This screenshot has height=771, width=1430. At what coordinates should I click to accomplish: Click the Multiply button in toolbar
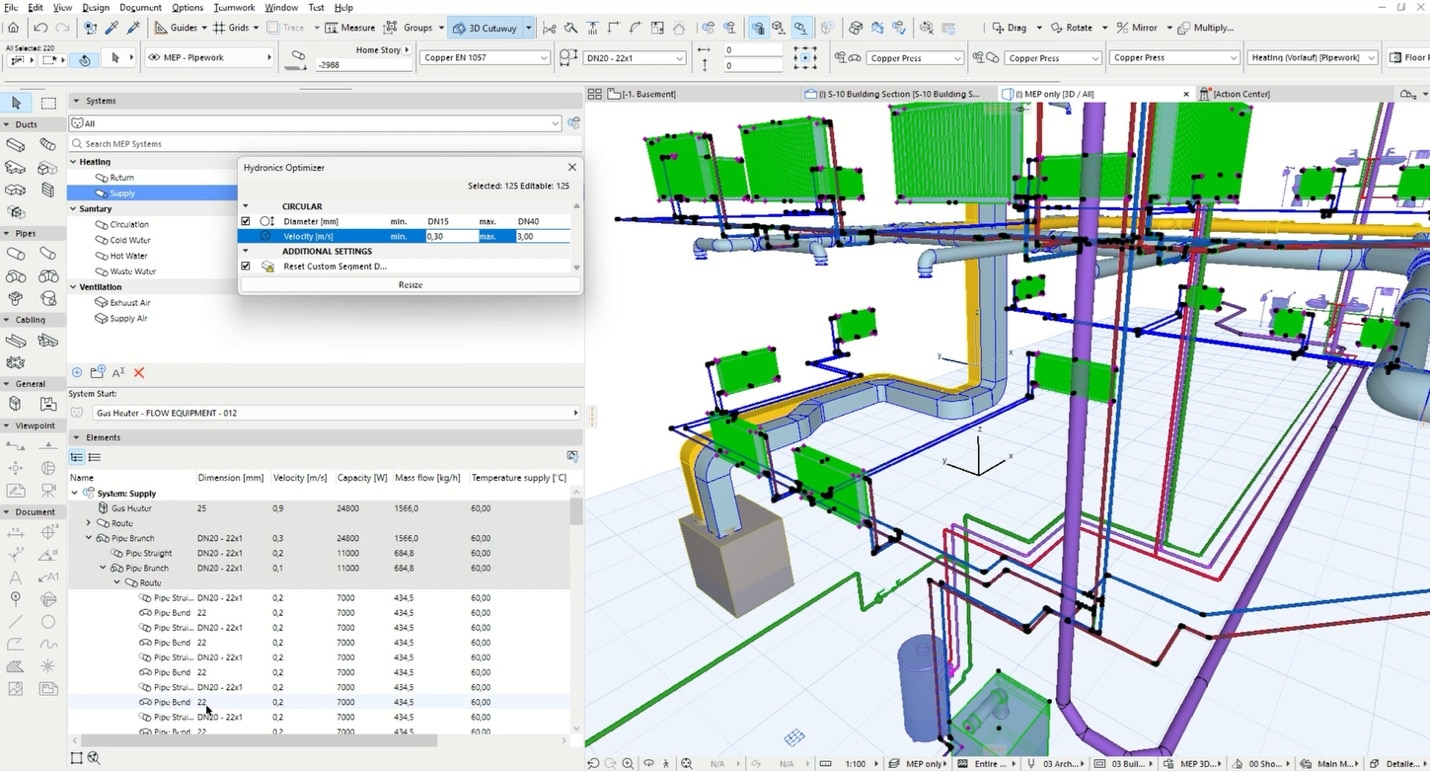1206,28
